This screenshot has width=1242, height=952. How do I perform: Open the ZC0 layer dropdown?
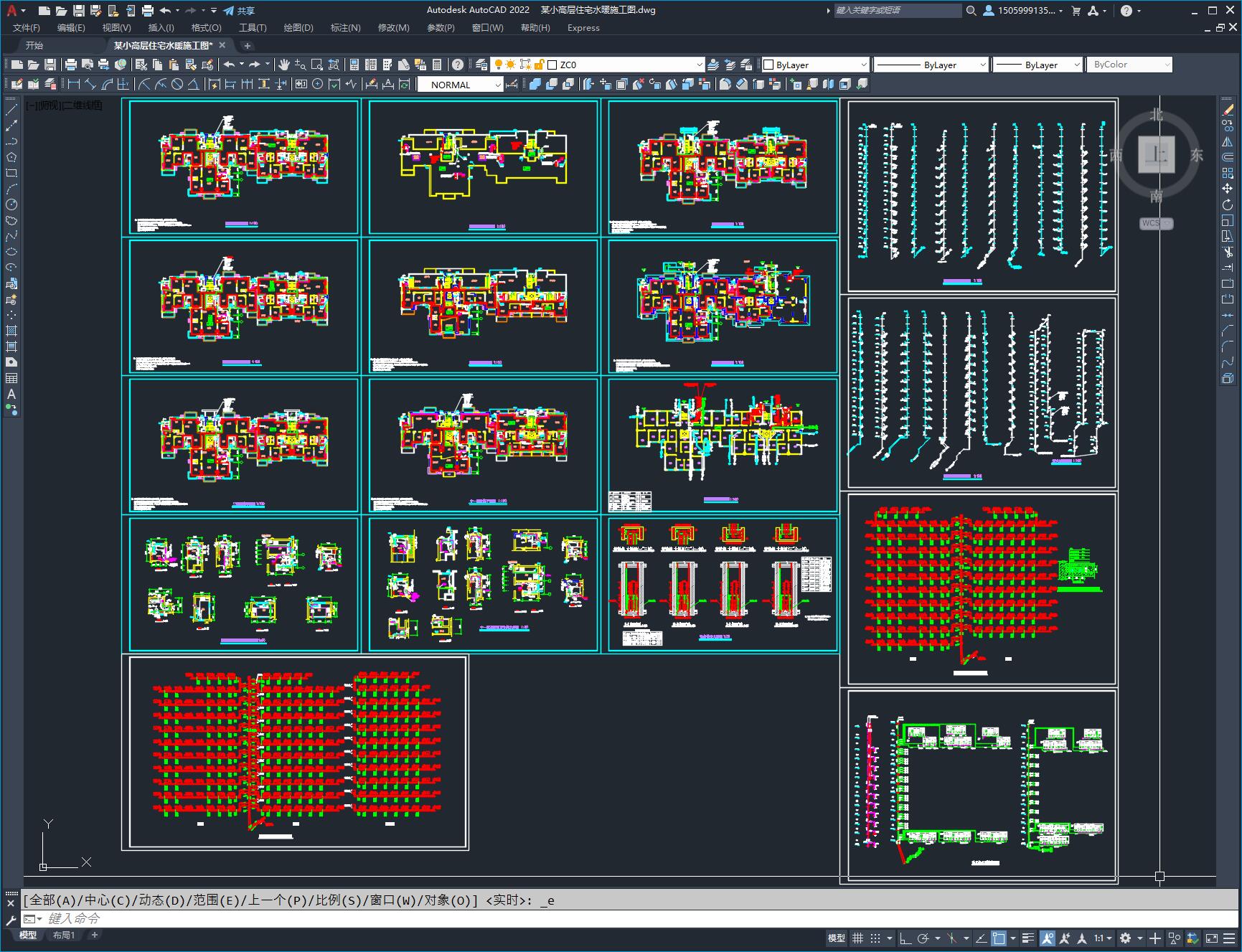(625, 65)
